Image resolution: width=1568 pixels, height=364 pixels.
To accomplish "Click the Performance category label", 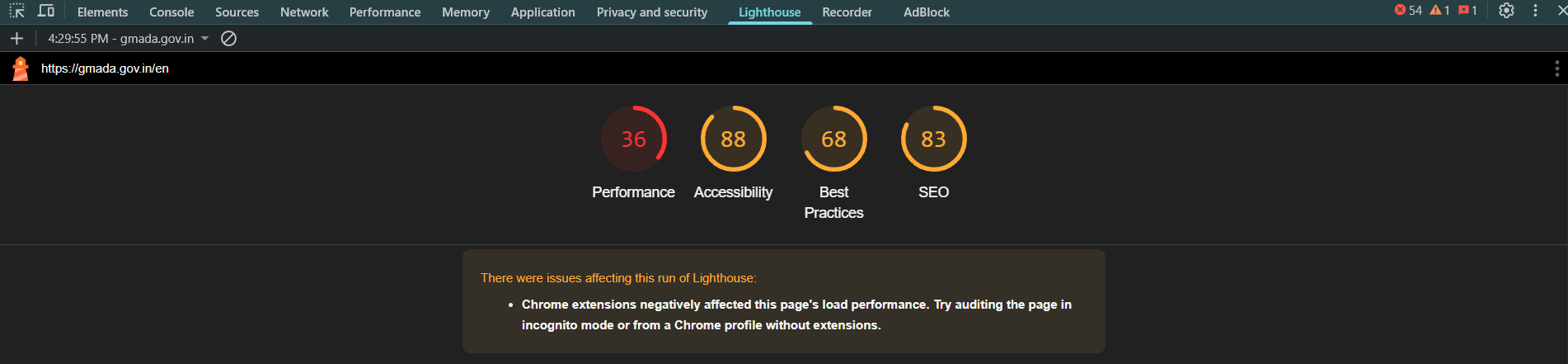I will [633, 192].
